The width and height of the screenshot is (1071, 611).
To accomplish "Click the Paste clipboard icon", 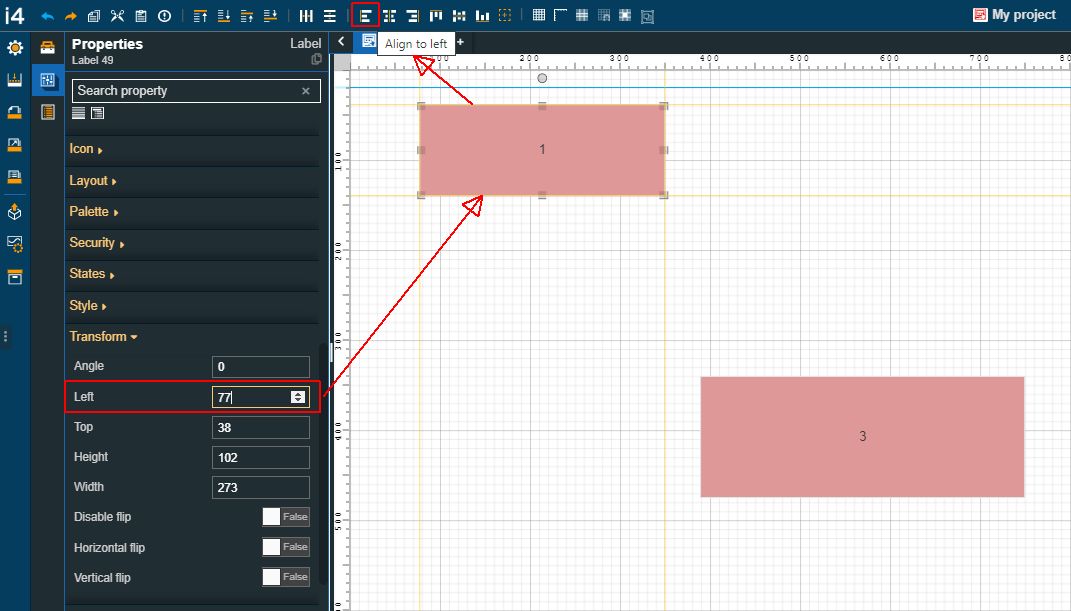I will click(141, 16).
